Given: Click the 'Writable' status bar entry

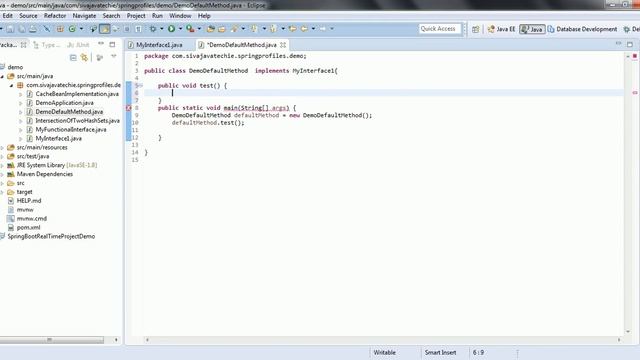Looking at the screenshot, I should pyautogui.click(x=384, y=353).
